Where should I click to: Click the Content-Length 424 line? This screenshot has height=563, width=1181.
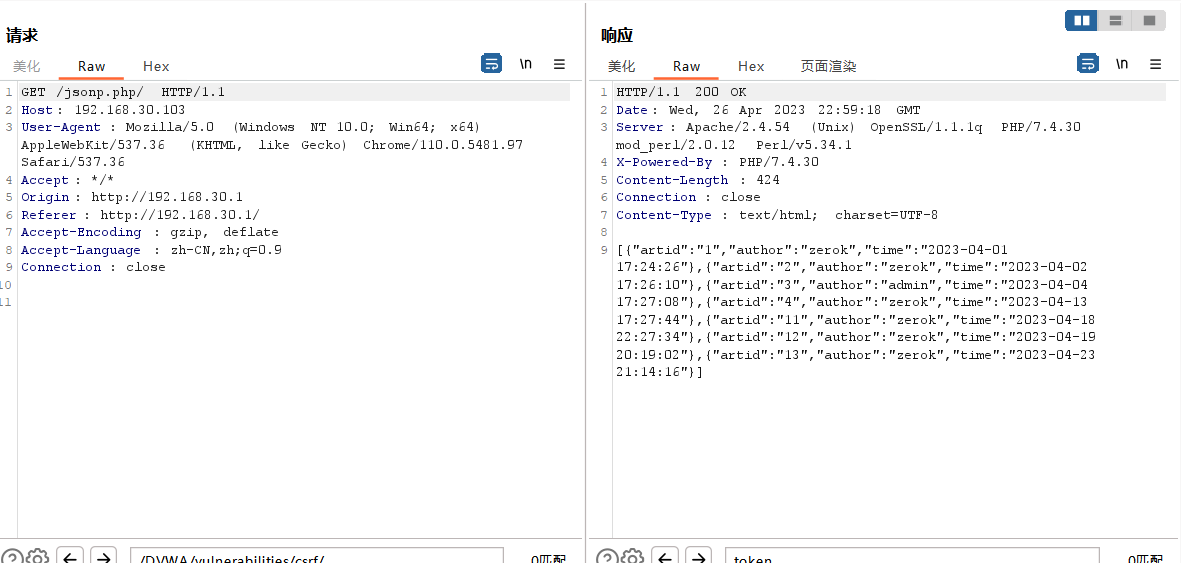(x=697, y=180)
